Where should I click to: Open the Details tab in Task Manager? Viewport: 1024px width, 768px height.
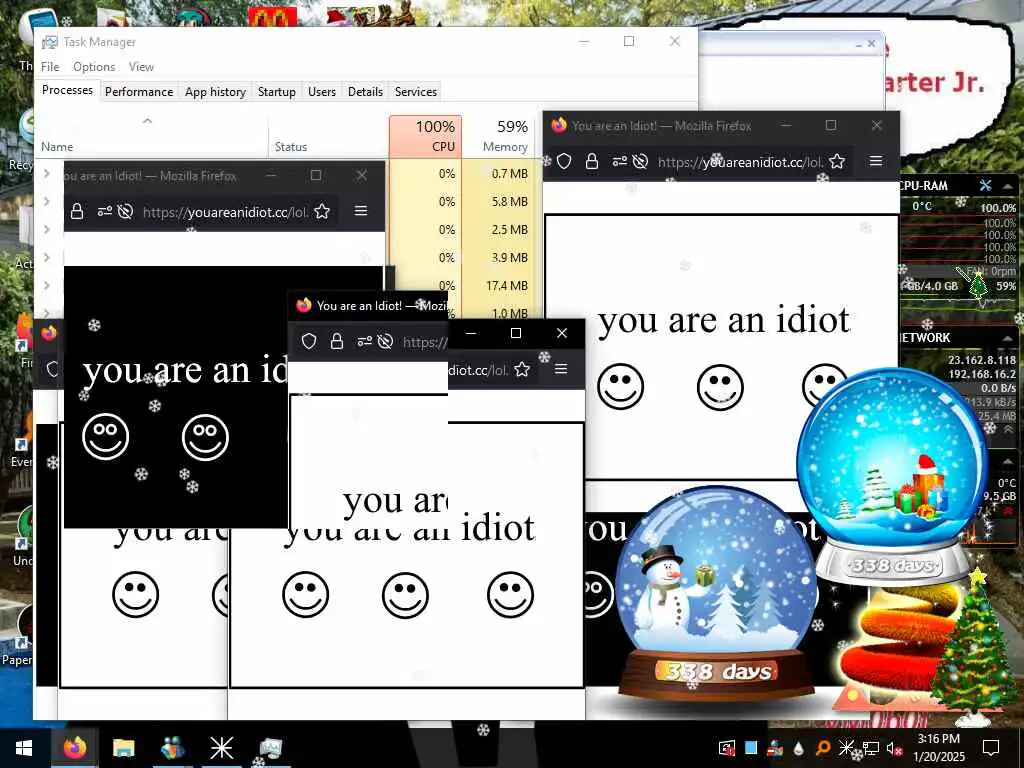[365, 92]
